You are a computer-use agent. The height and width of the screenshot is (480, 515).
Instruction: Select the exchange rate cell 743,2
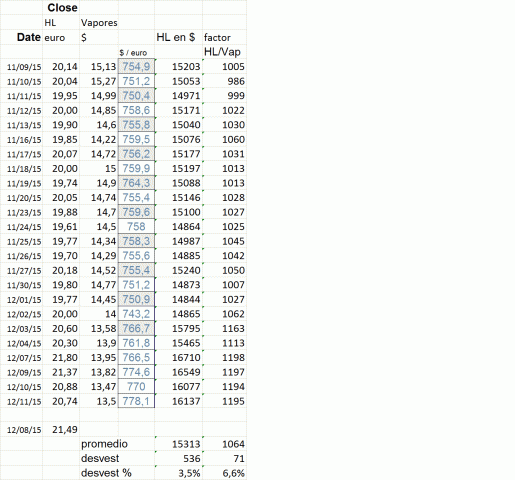coord(136,314)
